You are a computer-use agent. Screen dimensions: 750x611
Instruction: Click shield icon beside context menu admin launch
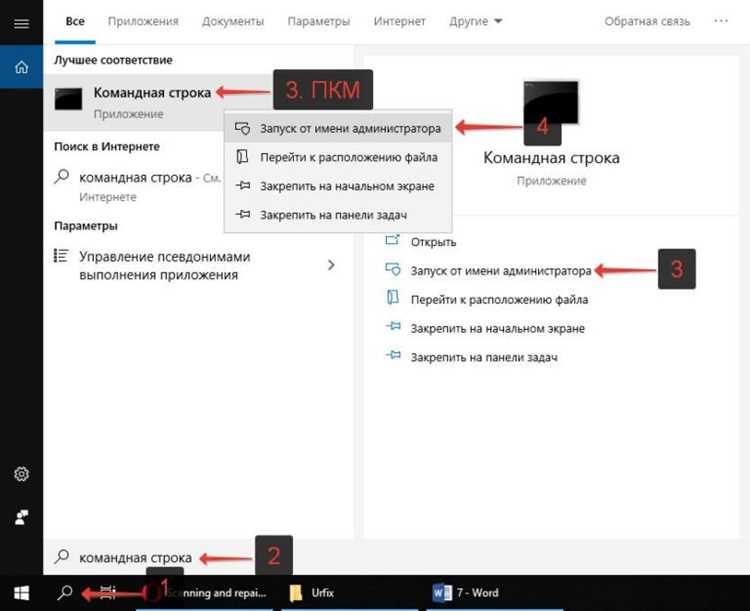coord(243,128)
